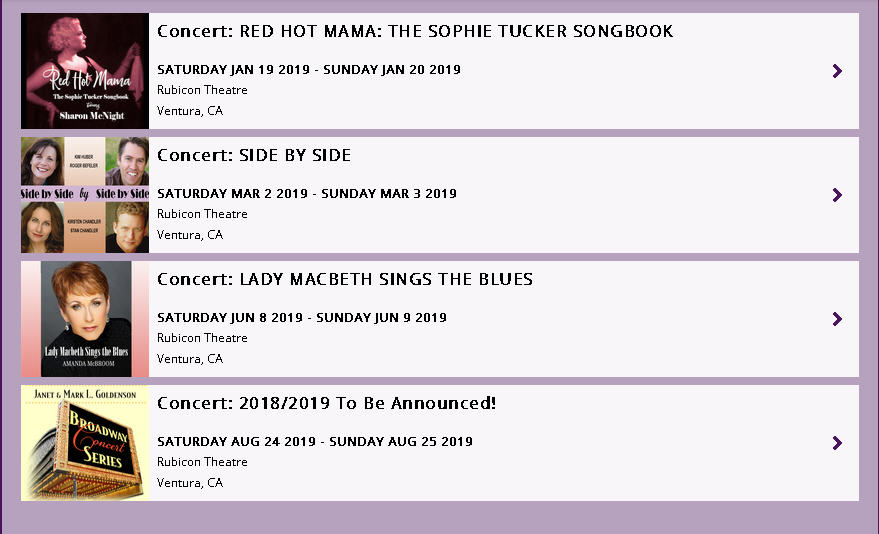The width and height of the screenshot is (879, 534).
Task: Click the Saturday Jun 8 2019 date line
Action: (x=302, y=318)
